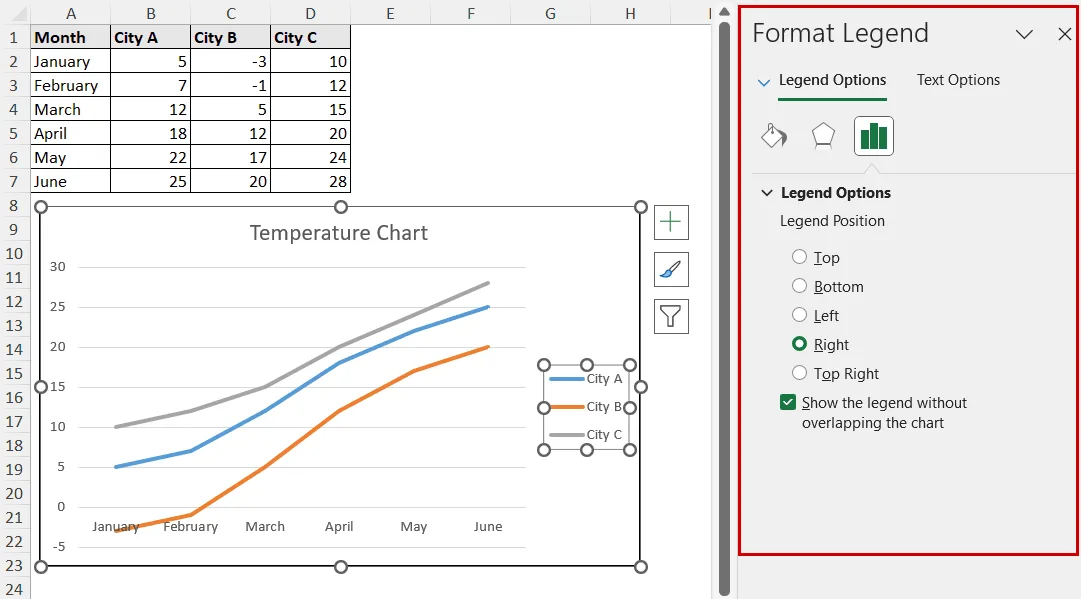Select column A header
The image size is (1081, 599).
[70, 14]
